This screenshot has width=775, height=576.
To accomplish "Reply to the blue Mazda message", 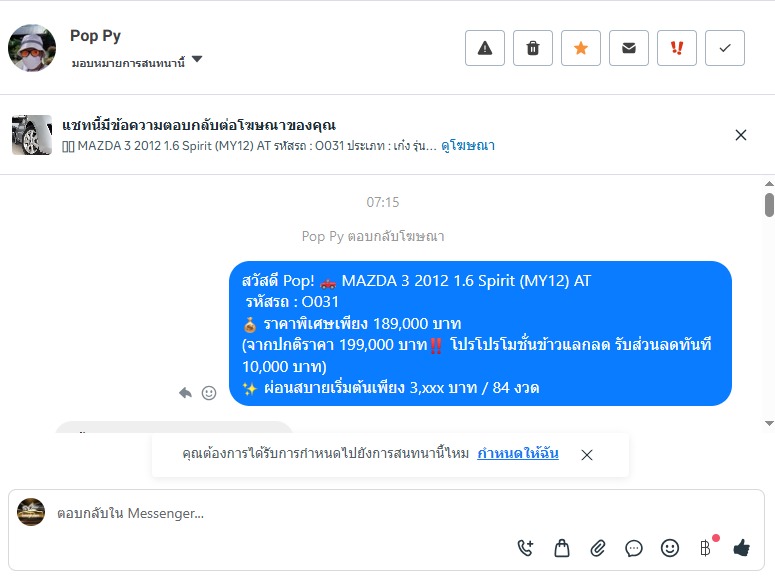I will click(185, 393).
